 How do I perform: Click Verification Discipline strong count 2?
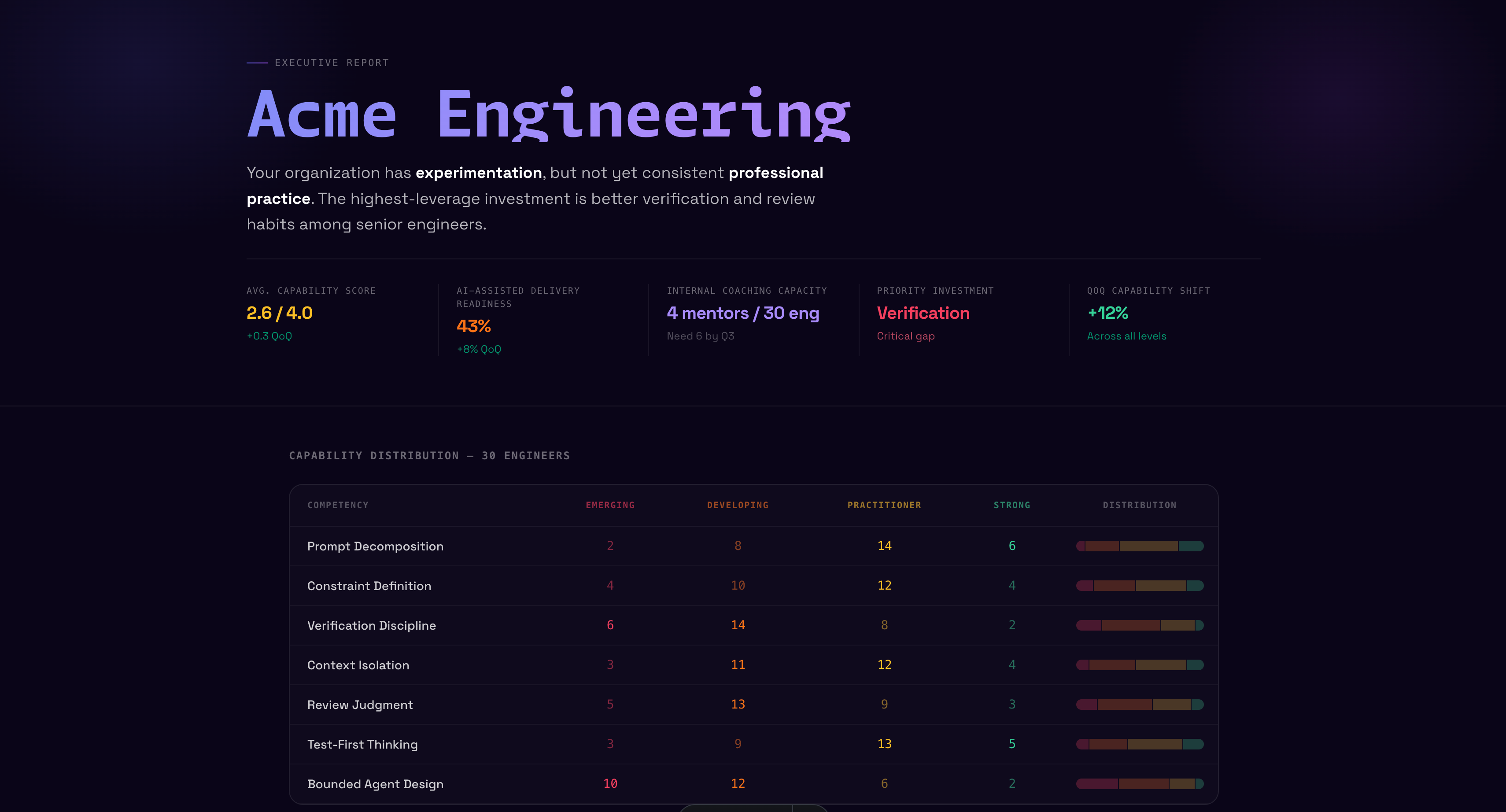(x=1012, y=625)
